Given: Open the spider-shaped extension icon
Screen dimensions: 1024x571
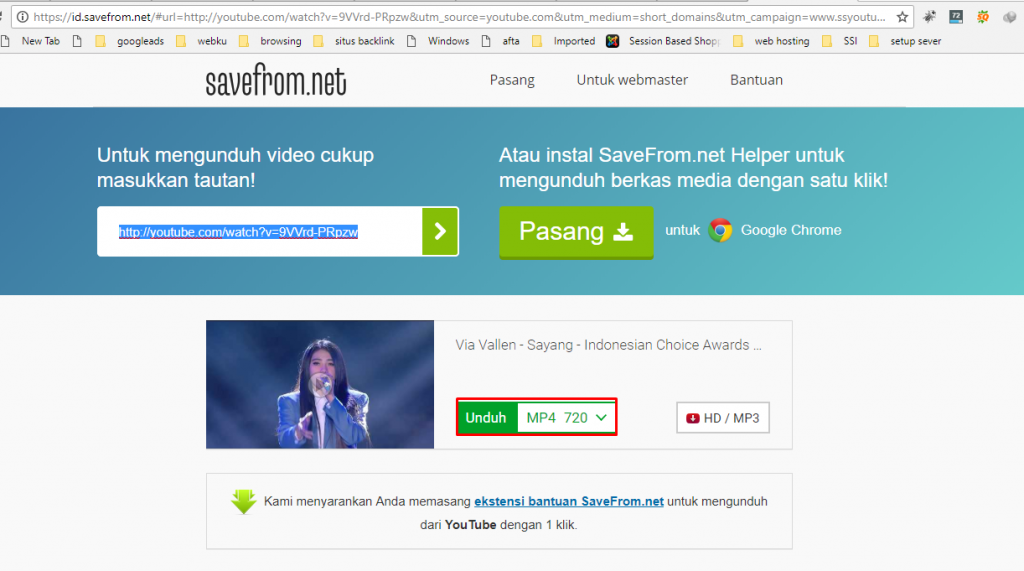Looking at the screenshot, I should tap(929, 17).
